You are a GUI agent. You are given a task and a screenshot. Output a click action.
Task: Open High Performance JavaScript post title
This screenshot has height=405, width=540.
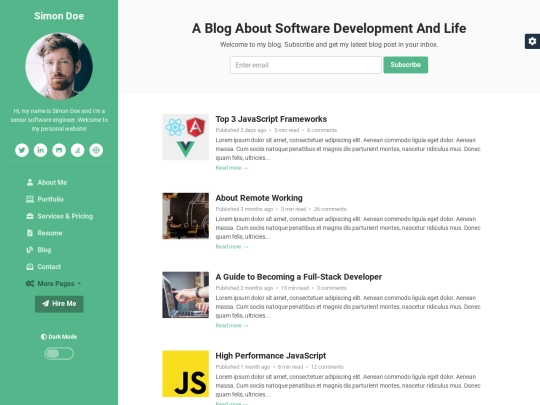[x=271, y=356]
